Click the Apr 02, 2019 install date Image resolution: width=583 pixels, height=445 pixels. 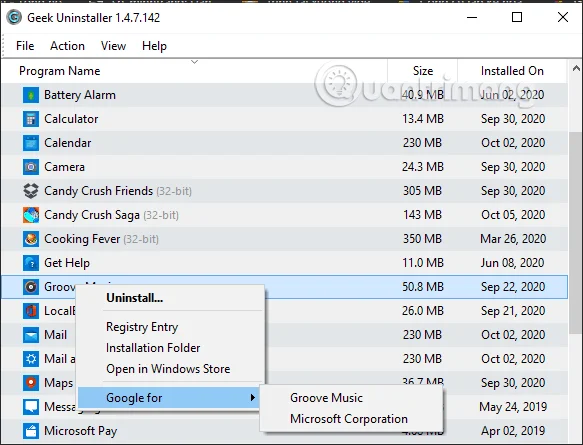tap(513, 431)
